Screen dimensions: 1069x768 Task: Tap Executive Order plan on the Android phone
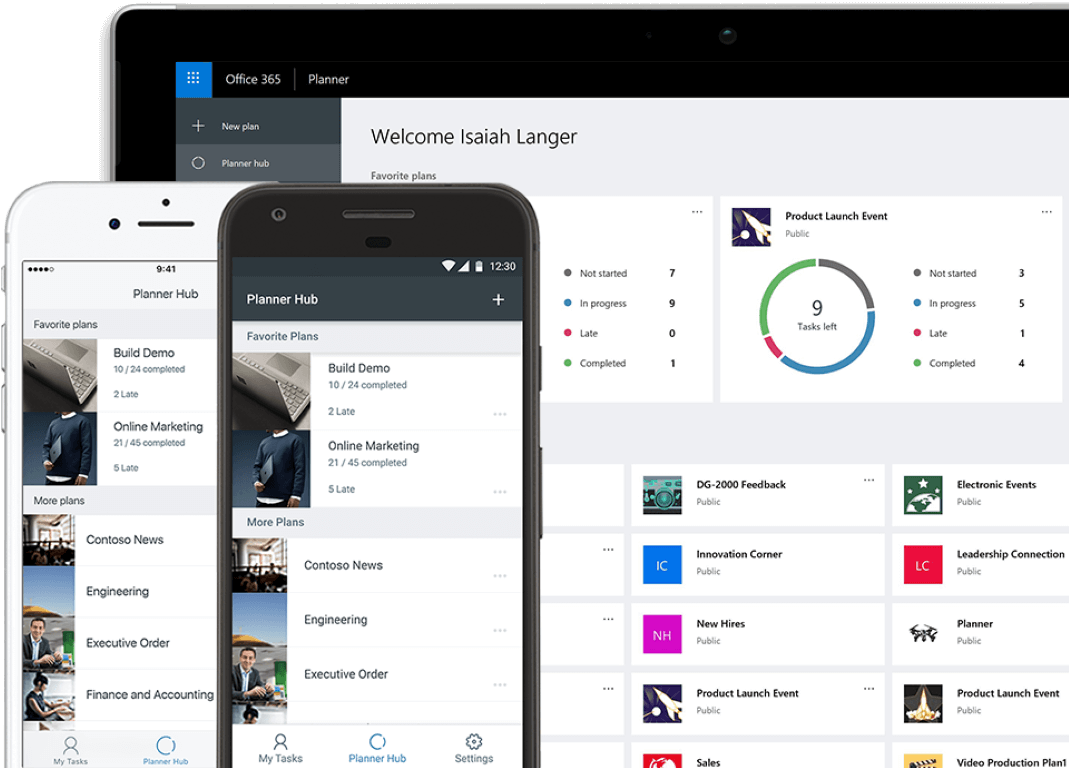coord(377,675)
